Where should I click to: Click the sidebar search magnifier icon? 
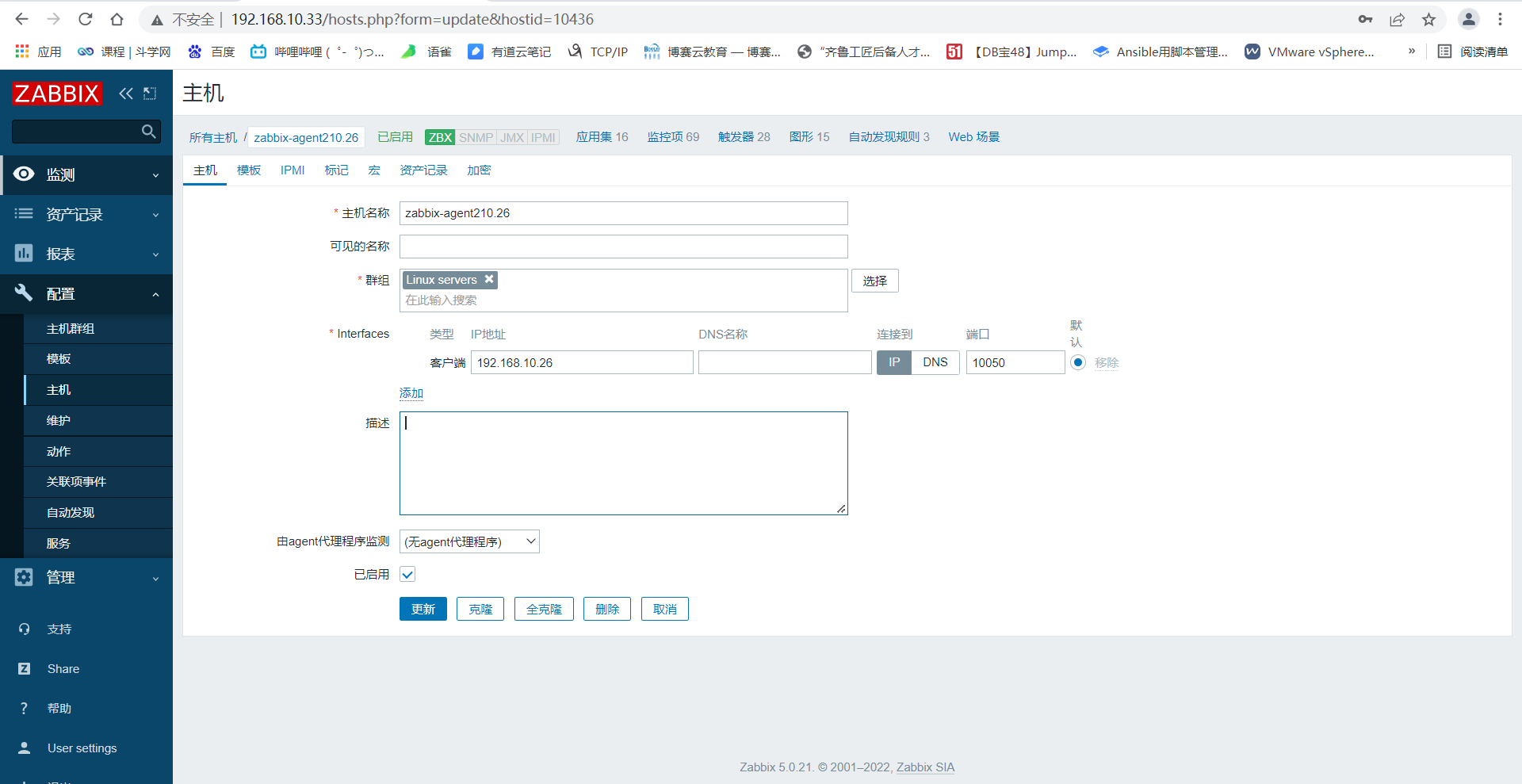pos(148,132)
